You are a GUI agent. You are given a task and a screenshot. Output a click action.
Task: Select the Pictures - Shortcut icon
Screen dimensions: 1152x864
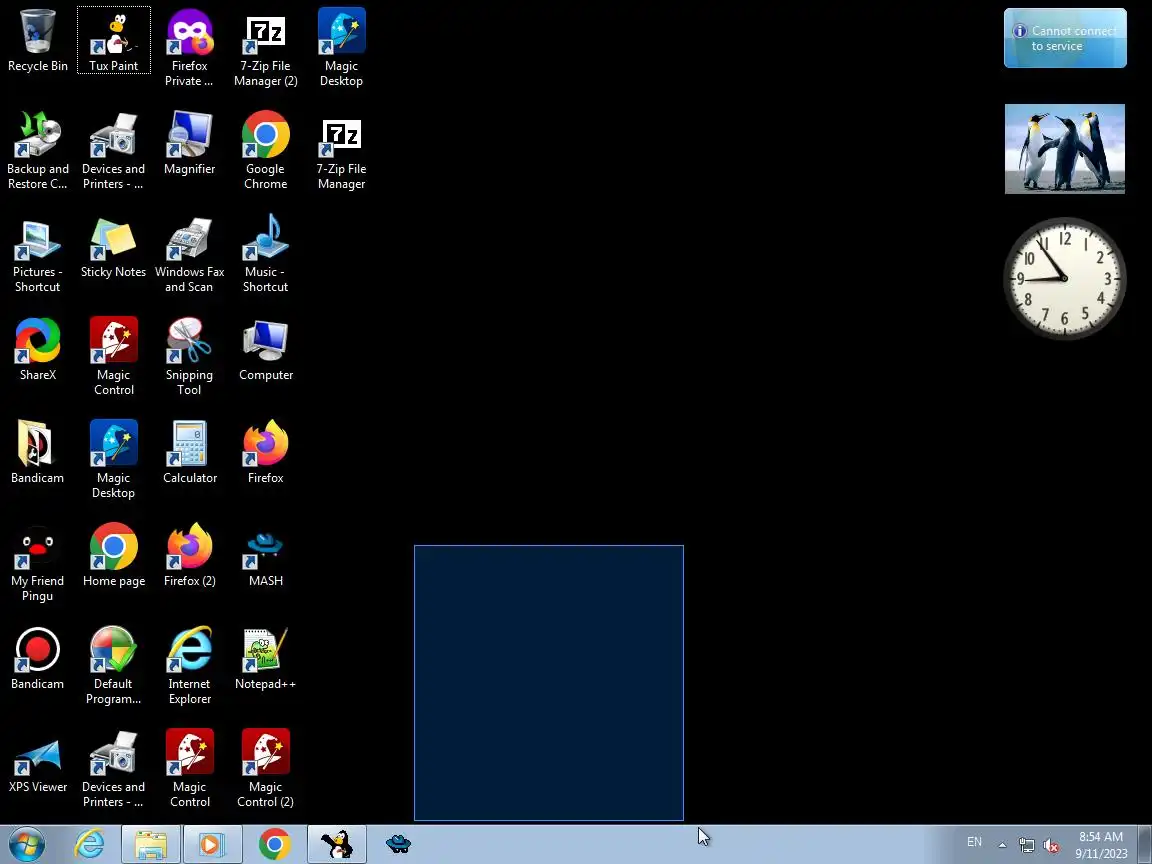click(x=37, y=254)
